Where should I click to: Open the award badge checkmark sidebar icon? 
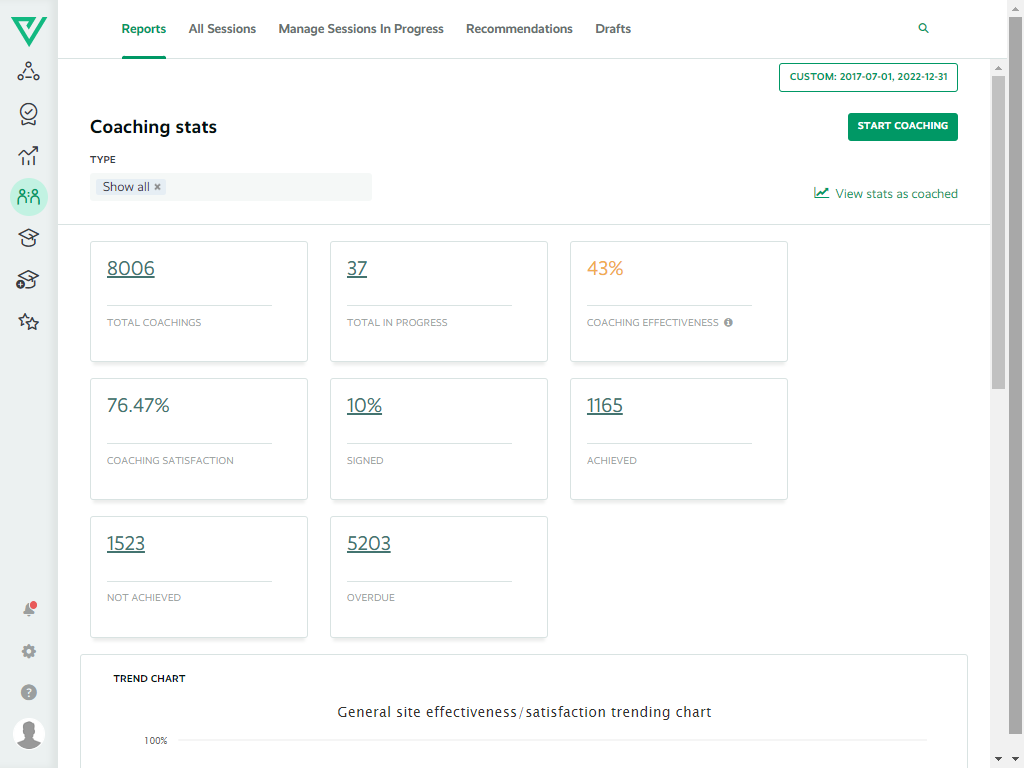coord(29,114)
